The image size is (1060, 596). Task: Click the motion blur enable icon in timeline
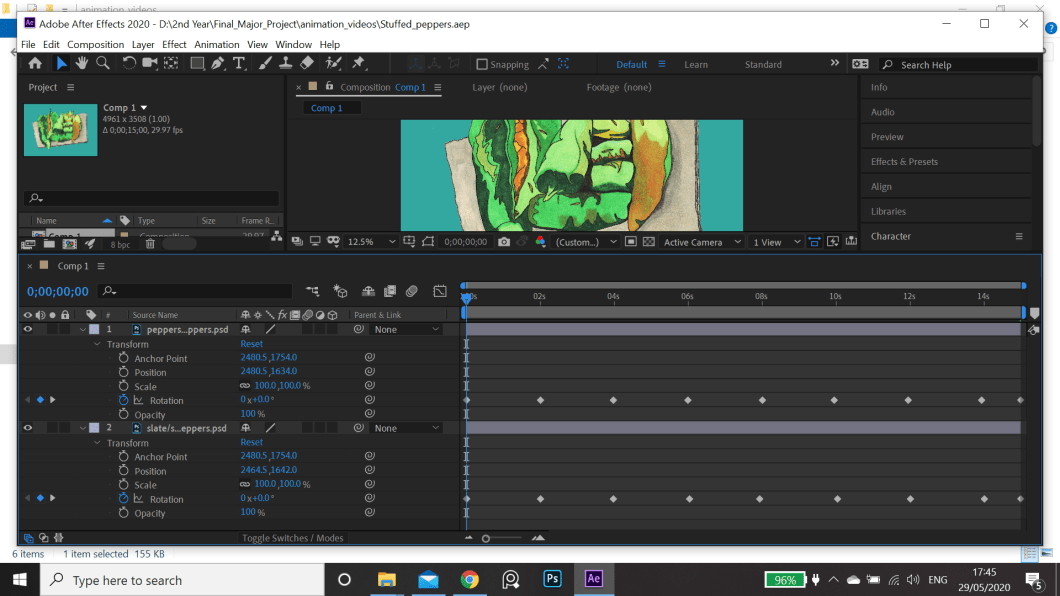click(412, 291)
